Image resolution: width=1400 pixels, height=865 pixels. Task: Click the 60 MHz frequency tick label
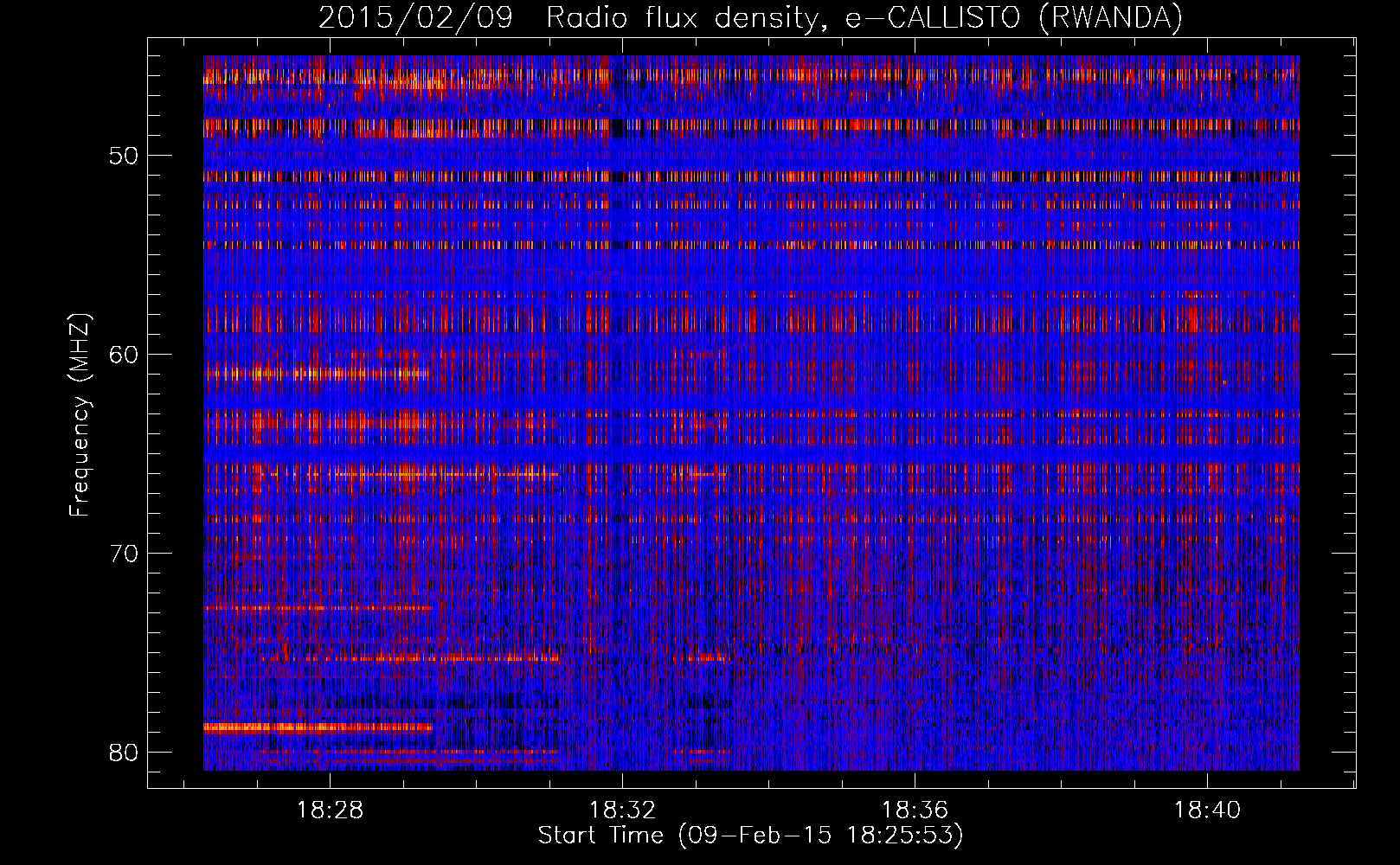coord(125,355)
